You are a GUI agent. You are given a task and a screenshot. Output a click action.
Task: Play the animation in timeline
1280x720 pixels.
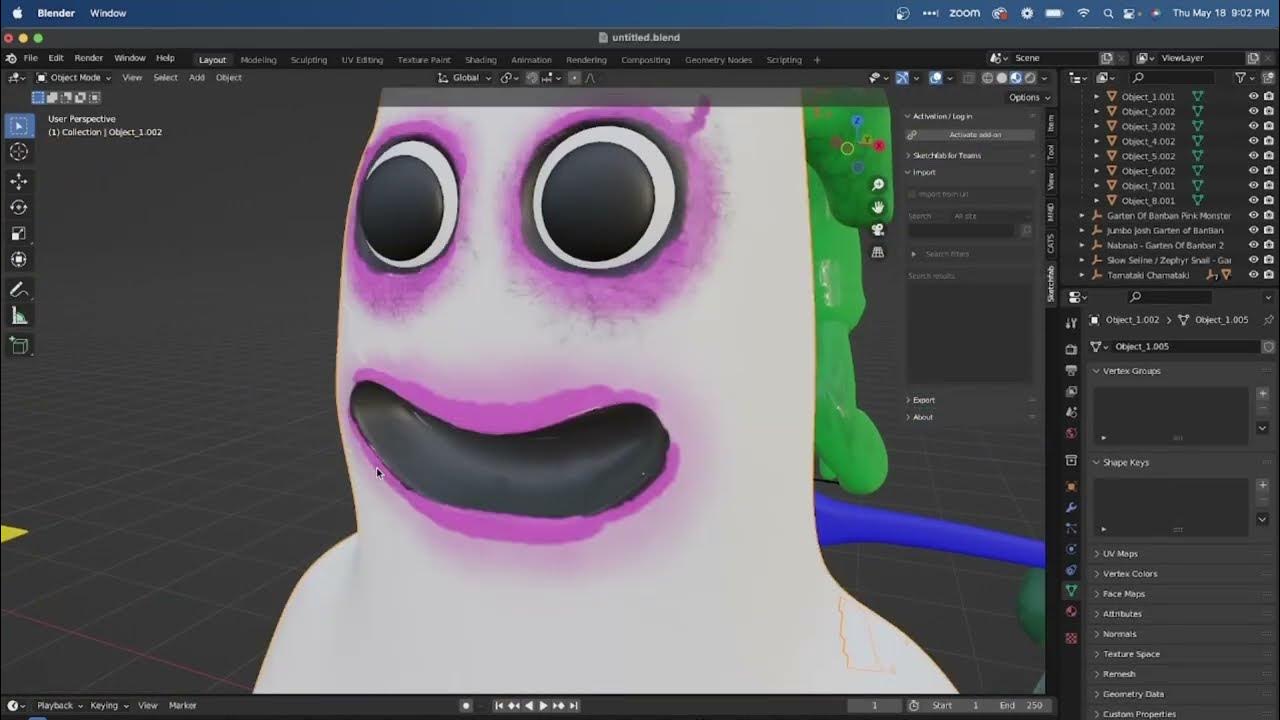pyautogui.click(x=543, y=706)
